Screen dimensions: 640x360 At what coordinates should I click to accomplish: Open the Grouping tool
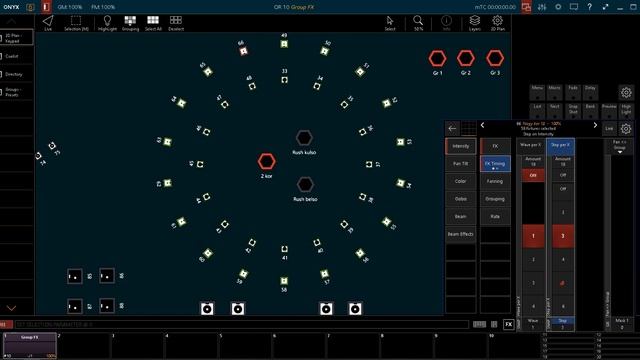click(130, 23)
